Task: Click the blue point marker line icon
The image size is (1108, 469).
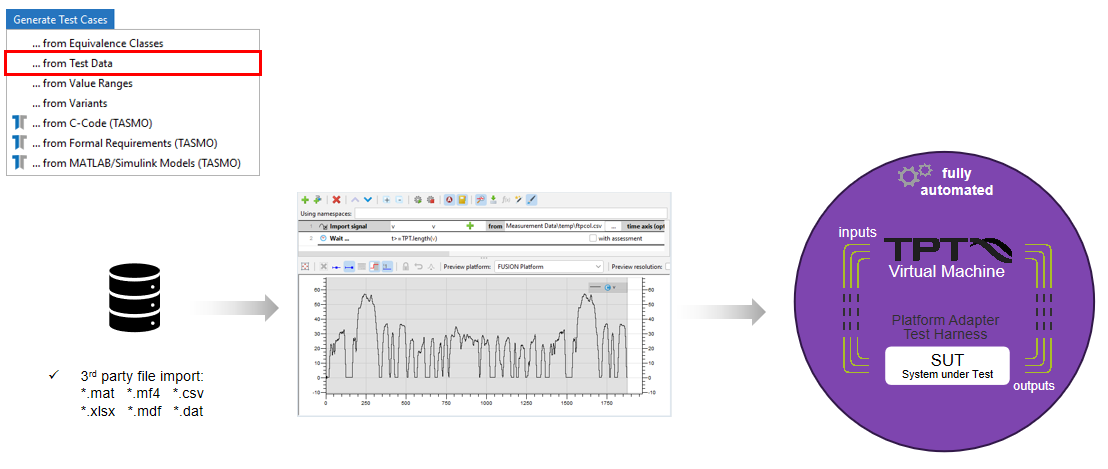Action: pos(336,267)
